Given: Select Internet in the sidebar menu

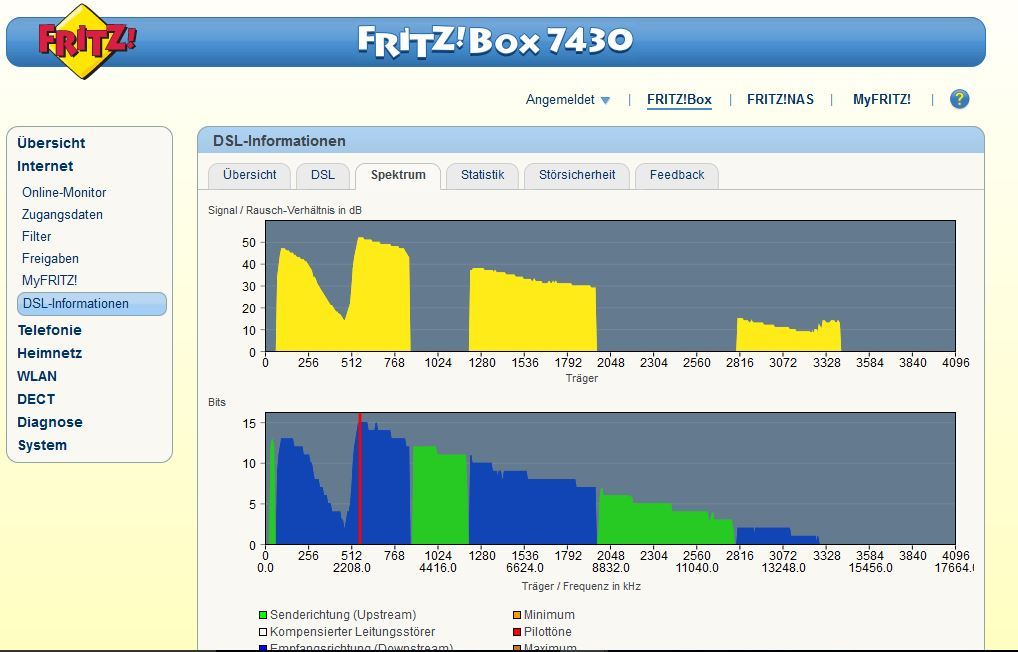Looking at the screenshot, I should click(45, 166).
